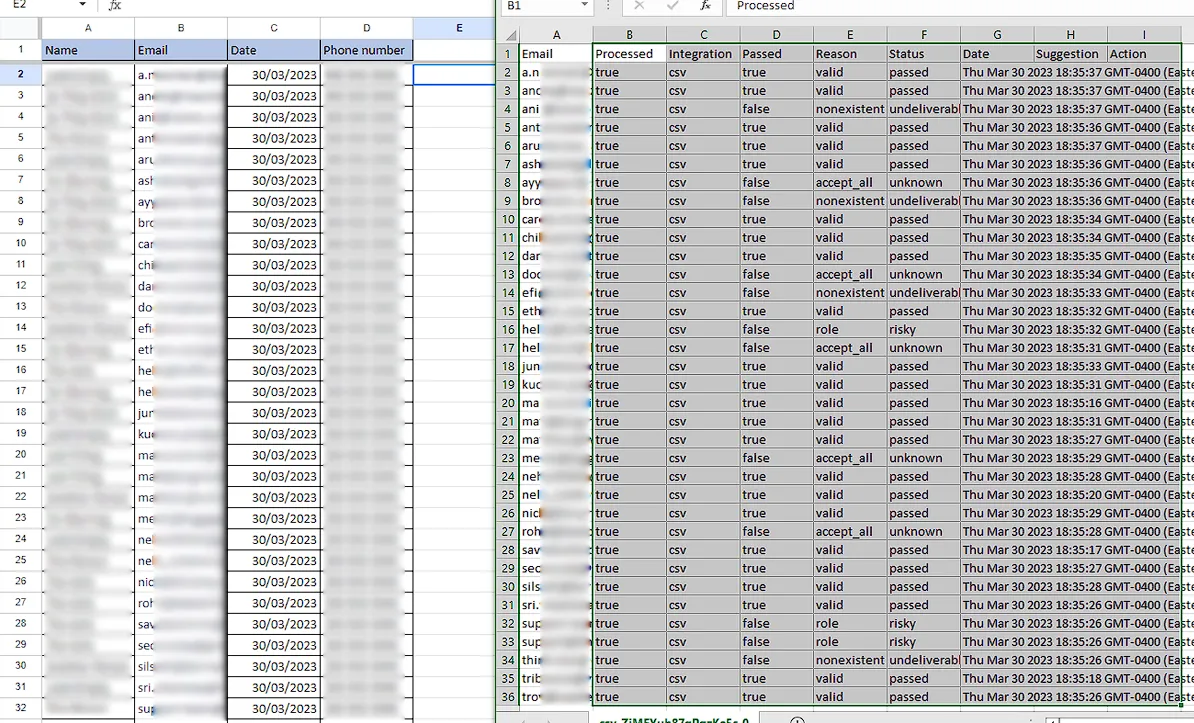The width and height of the screenshot is (1194, 723).
Task: Click the Select All corner triangle in Excel
Action: click(x=511, y=35)
